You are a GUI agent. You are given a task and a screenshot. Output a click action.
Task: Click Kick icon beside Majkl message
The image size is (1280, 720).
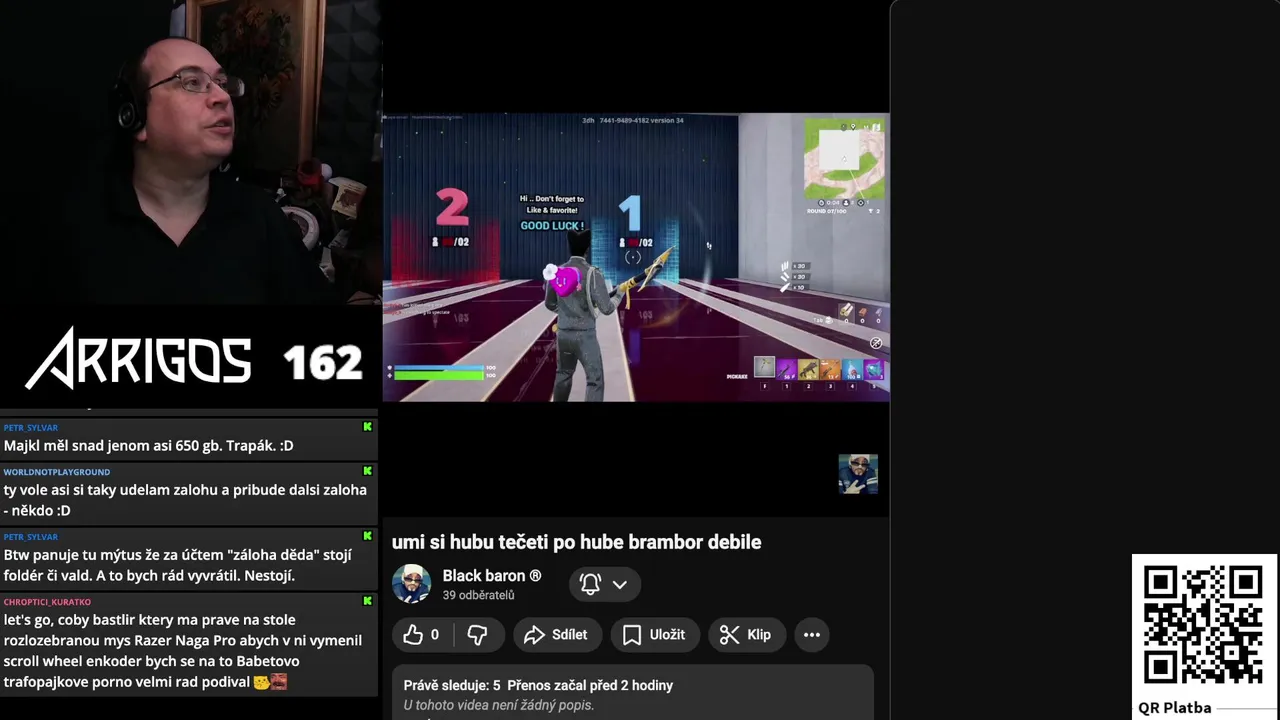coord(367,427)
